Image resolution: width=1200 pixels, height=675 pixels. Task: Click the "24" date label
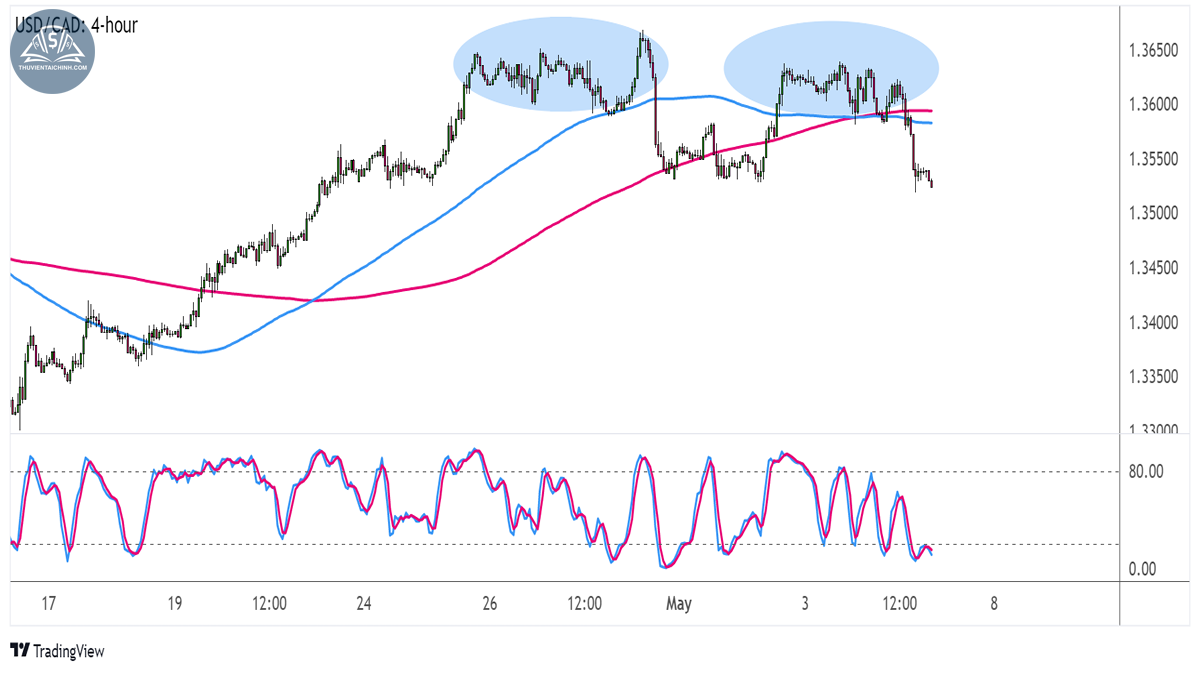click(x=364, y=604)
